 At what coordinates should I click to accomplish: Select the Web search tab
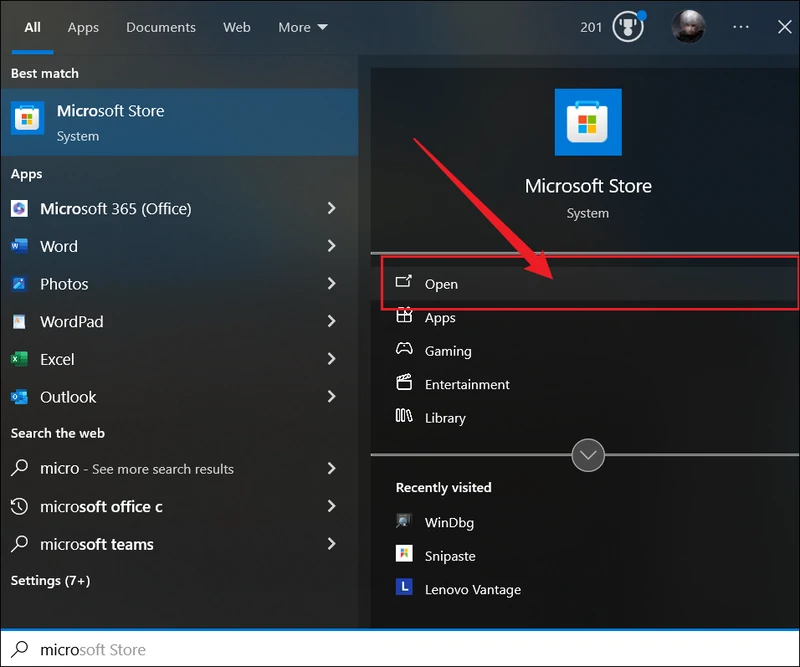[x=237, y=27]
